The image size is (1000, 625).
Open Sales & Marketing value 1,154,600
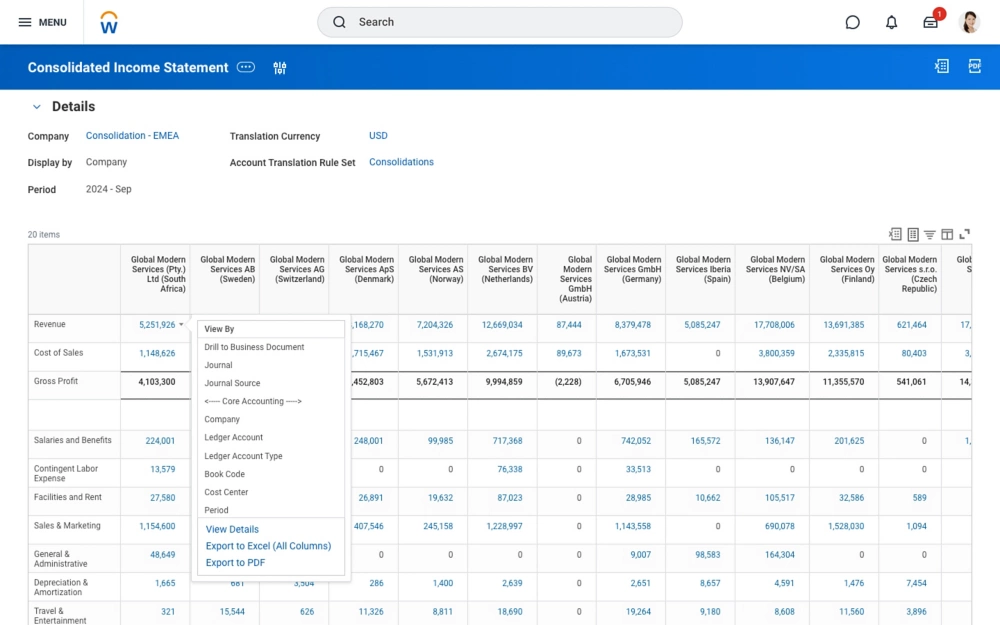[x=157, y=526]
